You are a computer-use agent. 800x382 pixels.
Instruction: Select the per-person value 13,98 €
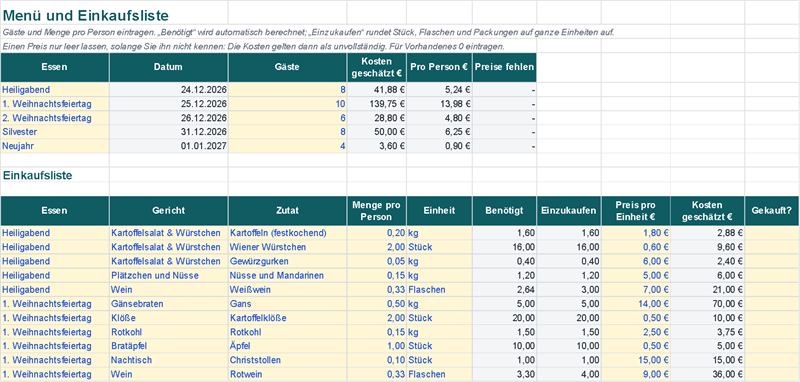[439, 104]
